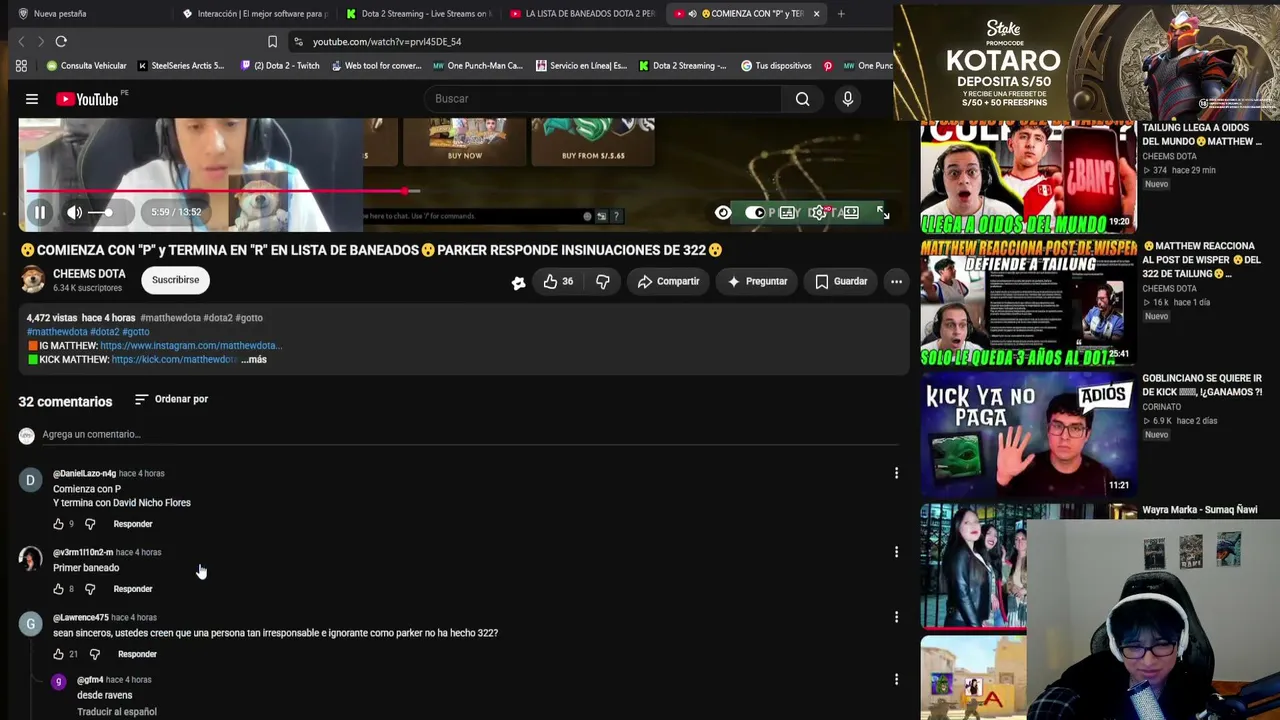Expand the description with ...más

pos(254,359)
